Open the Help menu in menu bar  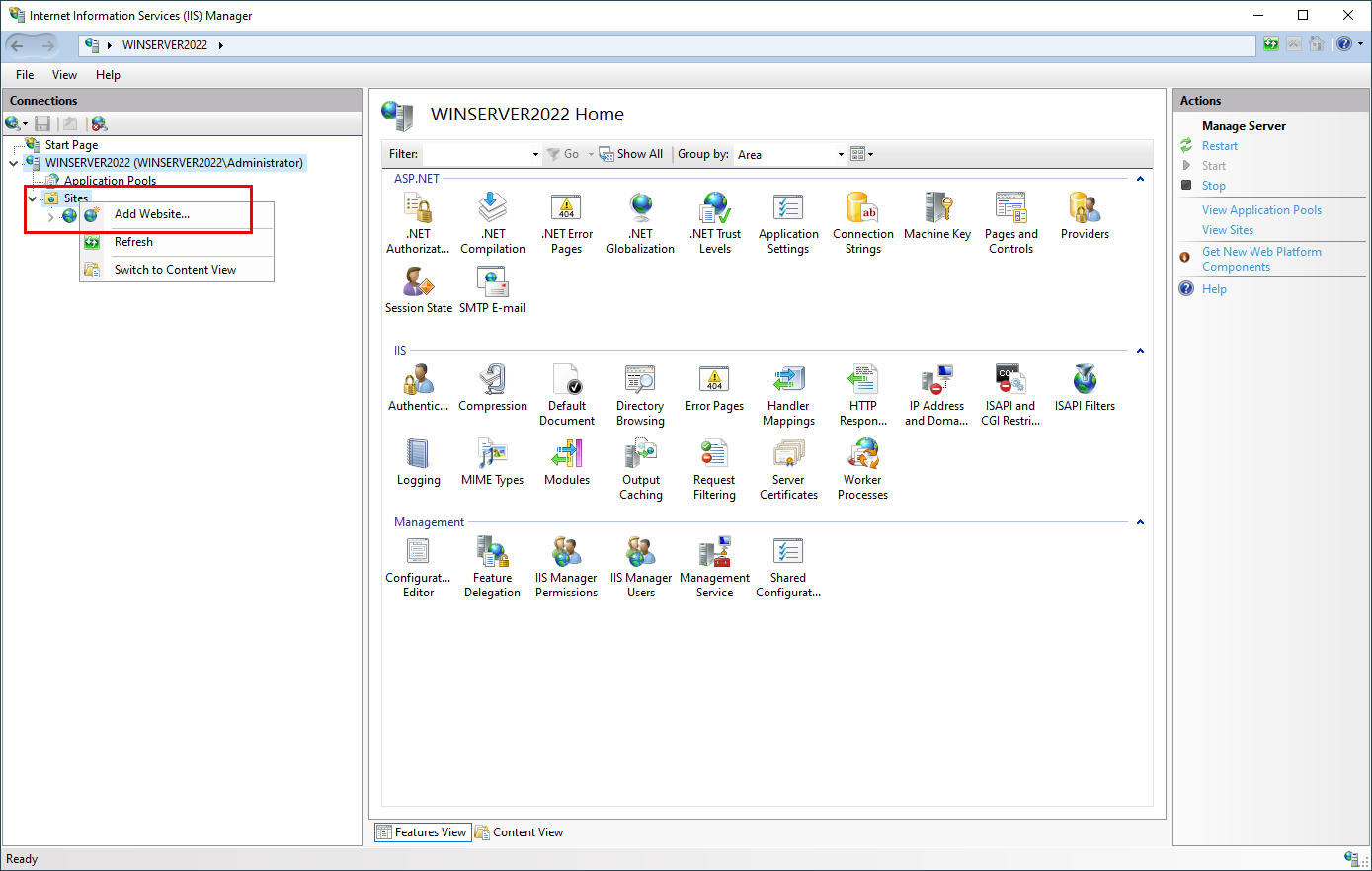point(108,75)
